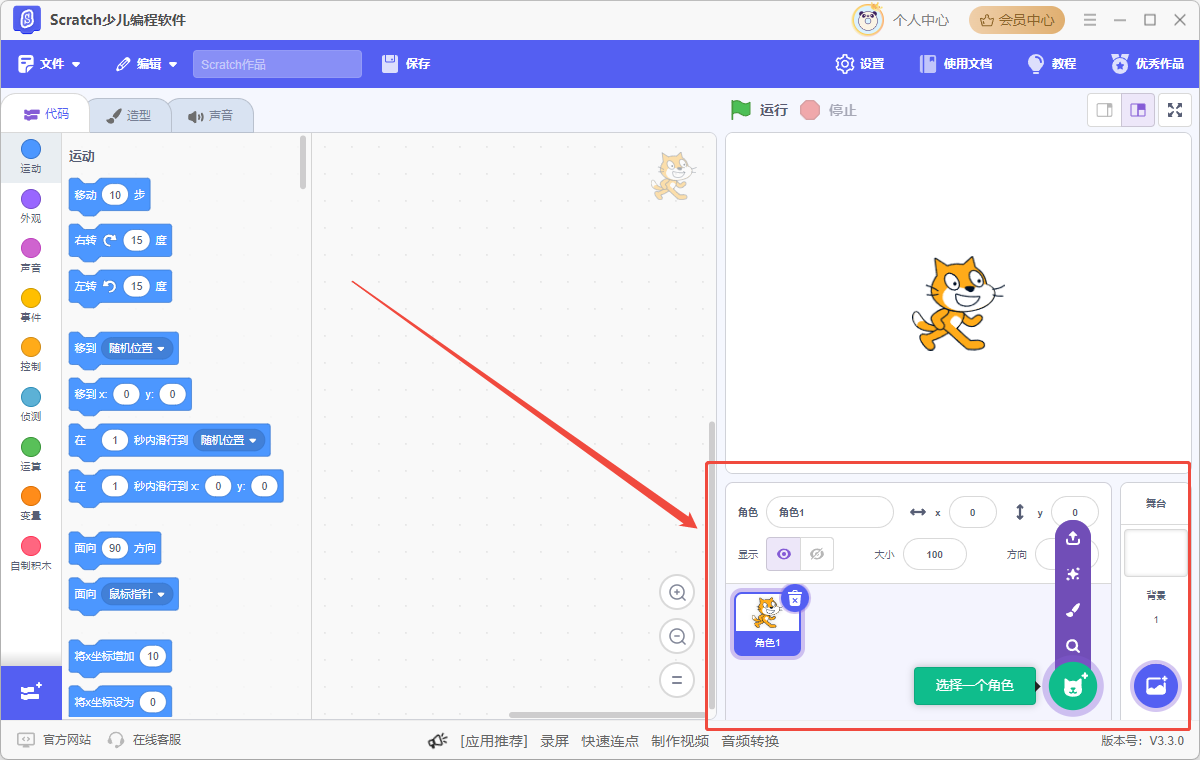Viewport: 1200px width, 760px height.
Task: Expand 随机位置 dropdown in 秒内滑行到 block
Action: (x=230, y=440)
